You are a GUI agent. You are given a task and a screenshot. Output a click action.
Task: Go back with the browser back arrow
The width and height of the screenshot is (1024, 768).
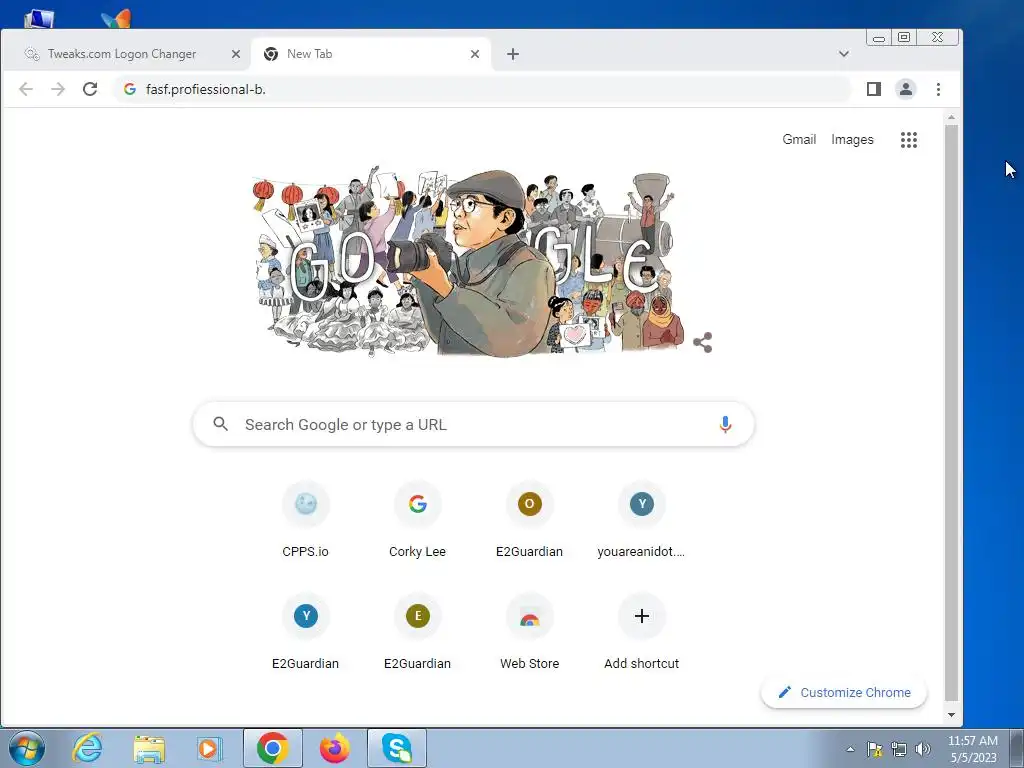tap(26, 89)
